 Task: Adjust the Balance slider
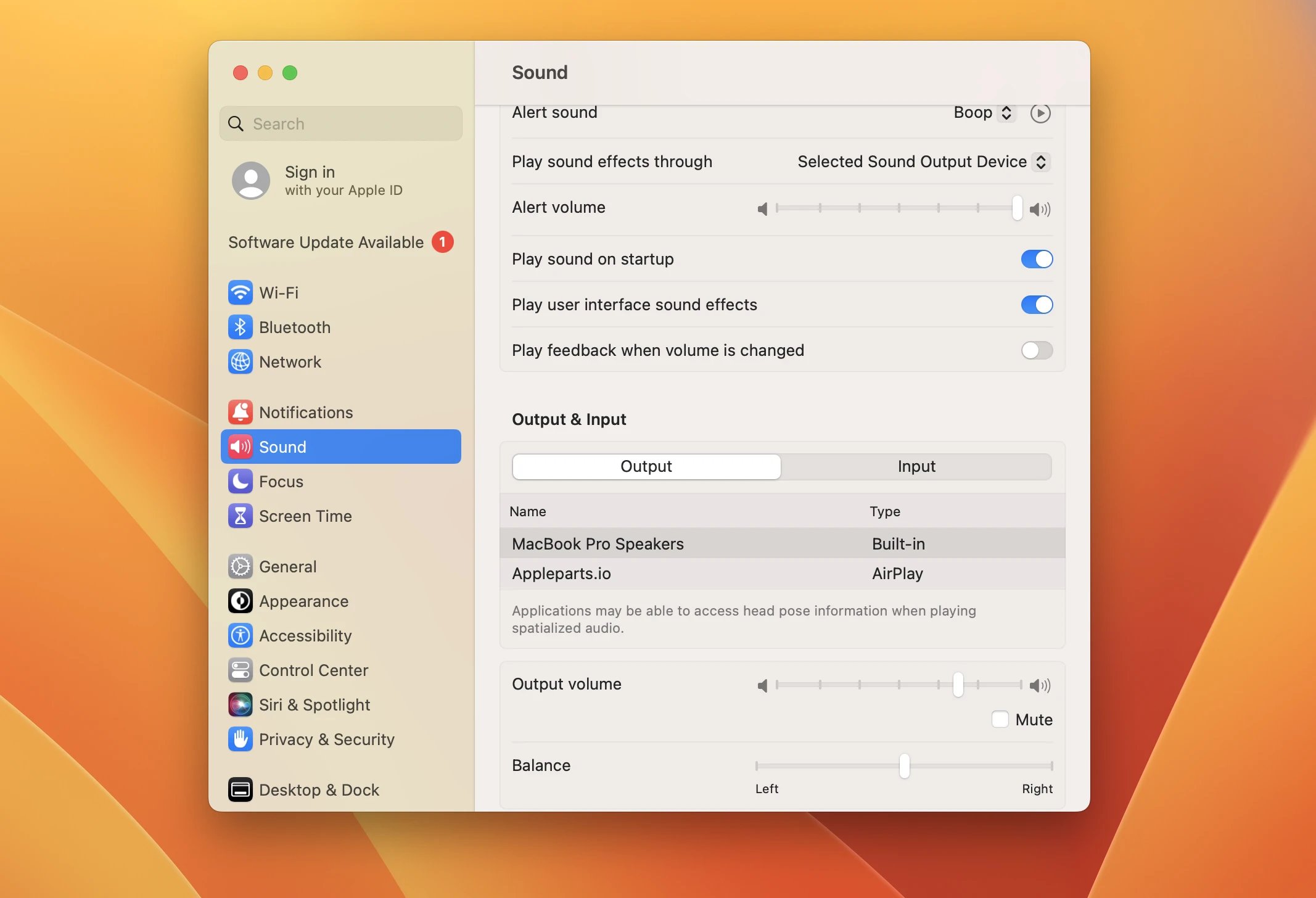coord(903,766)
